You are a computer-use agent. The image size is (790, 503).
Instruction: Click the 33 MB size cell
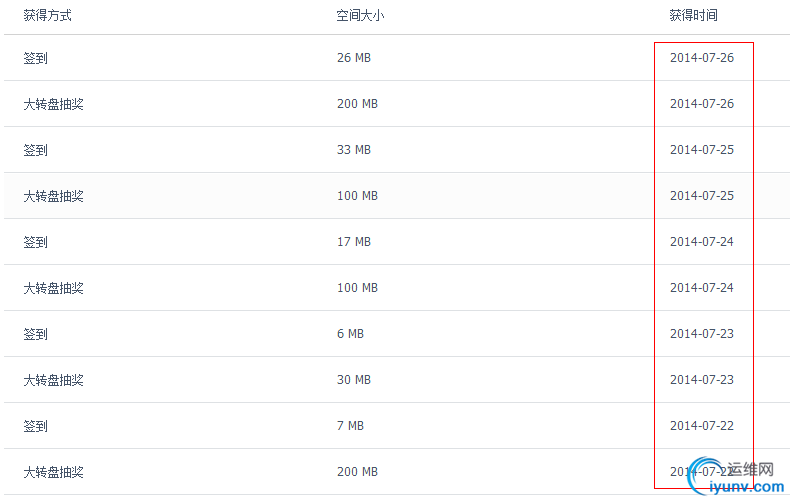[354, 150]
